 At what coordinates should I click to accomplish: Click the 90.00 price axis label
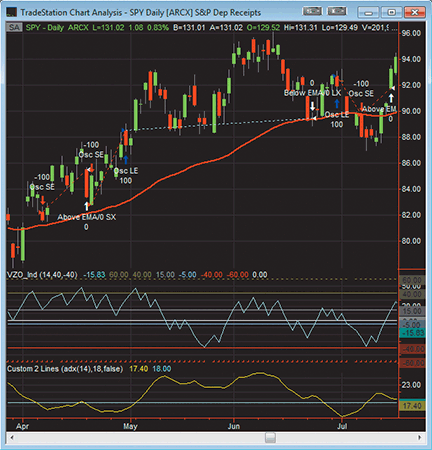[x=411, y=111]
